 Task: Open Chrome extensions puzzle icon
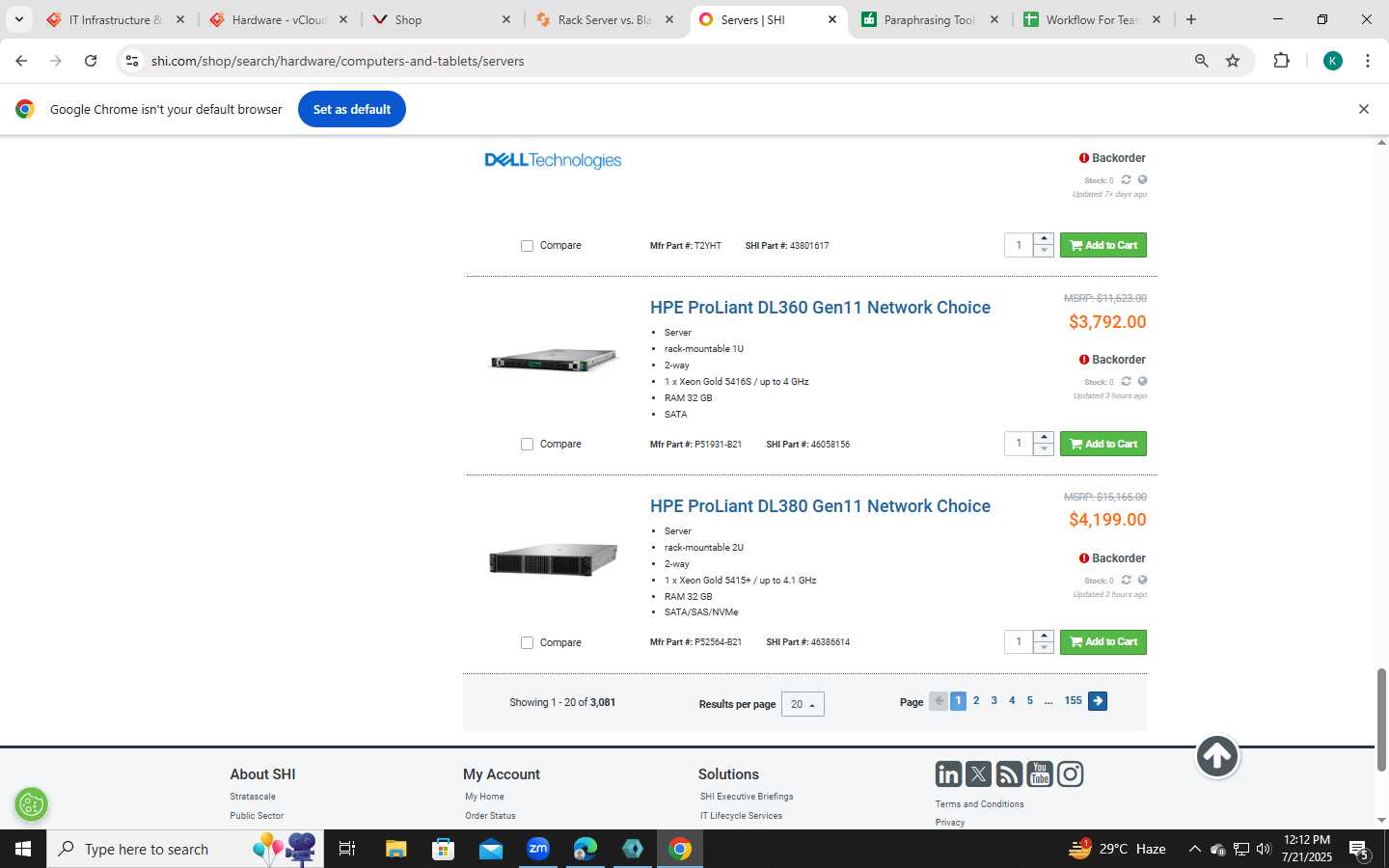1281,61
